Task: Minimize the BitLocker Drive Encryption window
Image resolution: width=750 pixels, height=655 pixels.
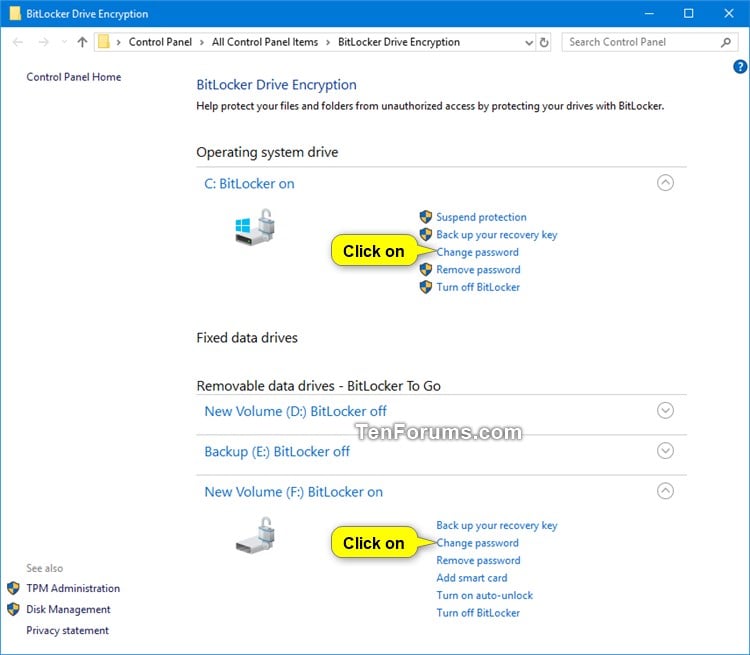Action: (649, 13)
